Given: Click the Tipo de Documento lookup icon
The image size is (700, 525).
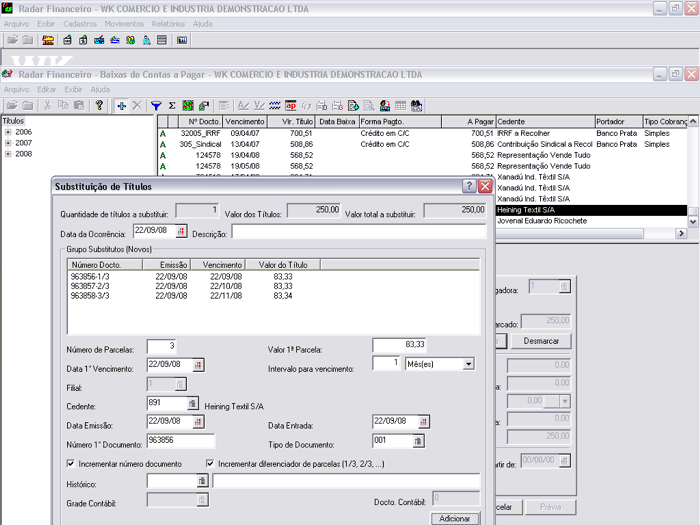Looking at the screenshot, I should click(417, 440).
